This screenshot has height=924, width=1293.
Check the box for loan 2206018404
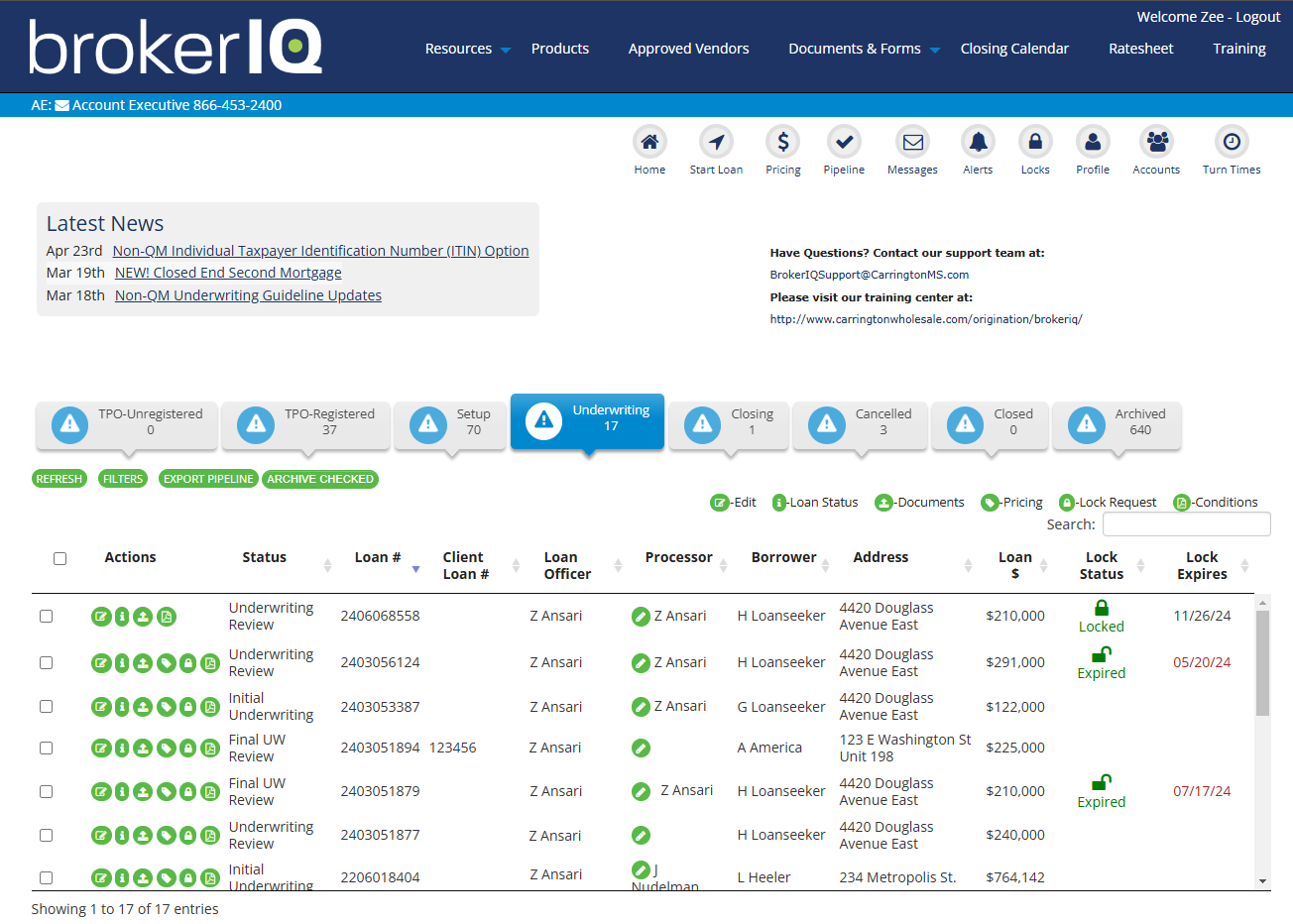46,877
